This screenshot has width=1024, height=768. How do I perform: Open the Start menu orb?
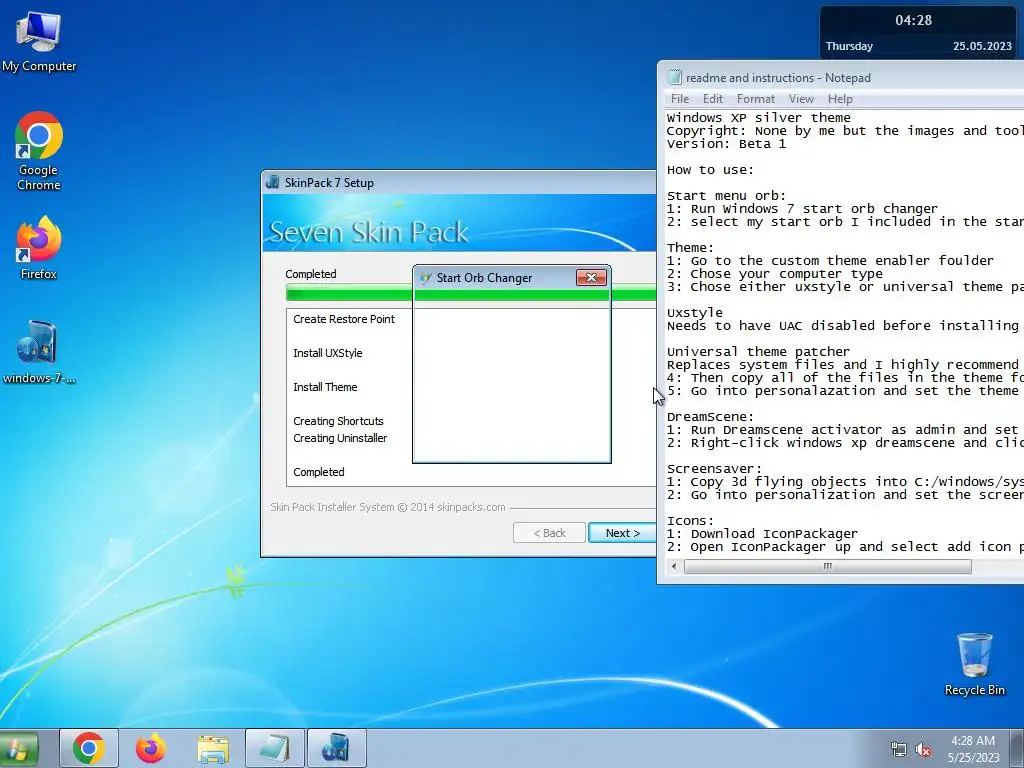point(18,748)
